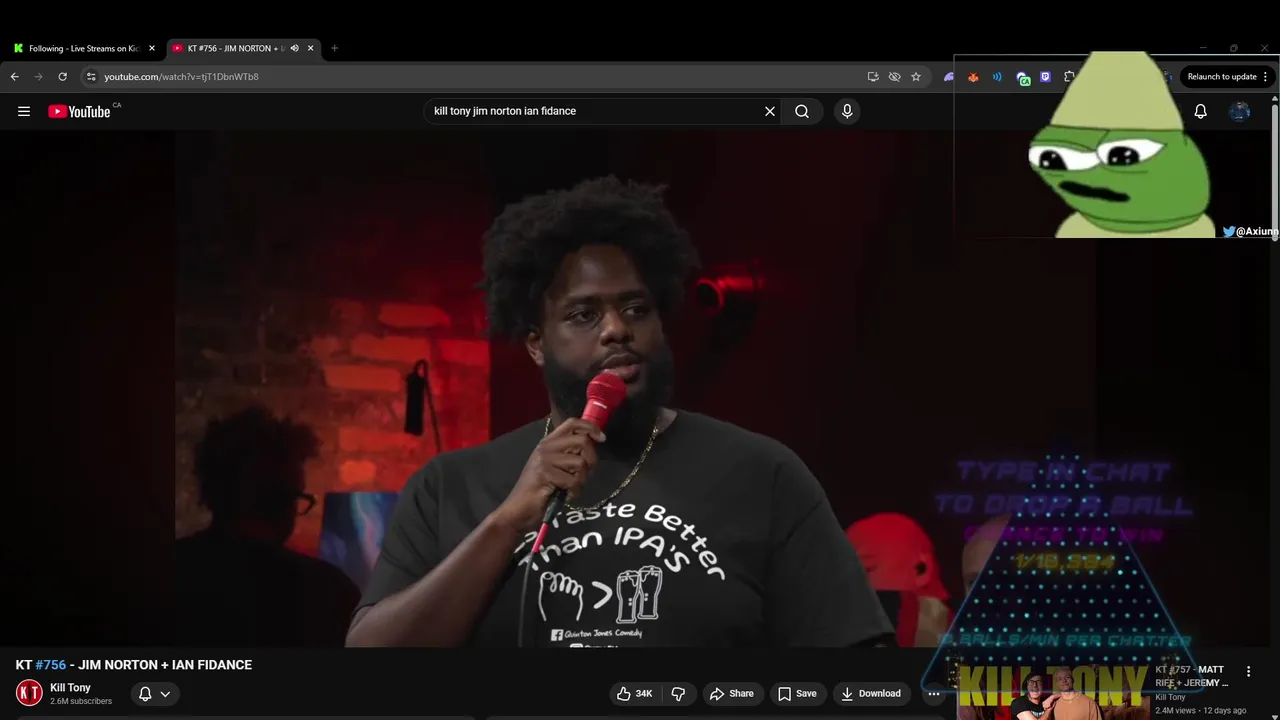Go back in browser history
Image resolution: width=1280 pixels, height=720 pixels.
14,76
